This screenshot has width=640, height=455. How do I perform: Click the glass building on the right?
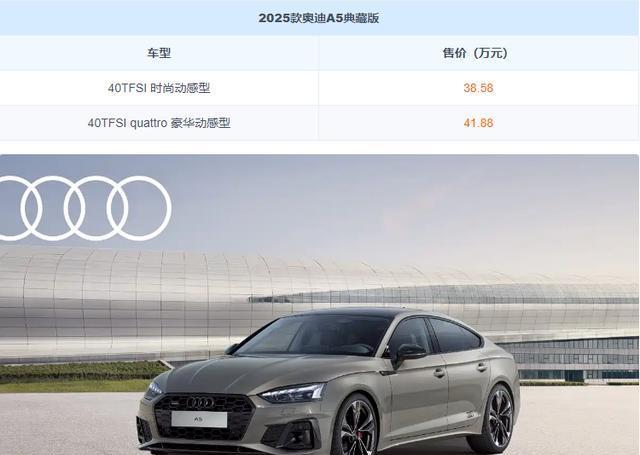571,359
